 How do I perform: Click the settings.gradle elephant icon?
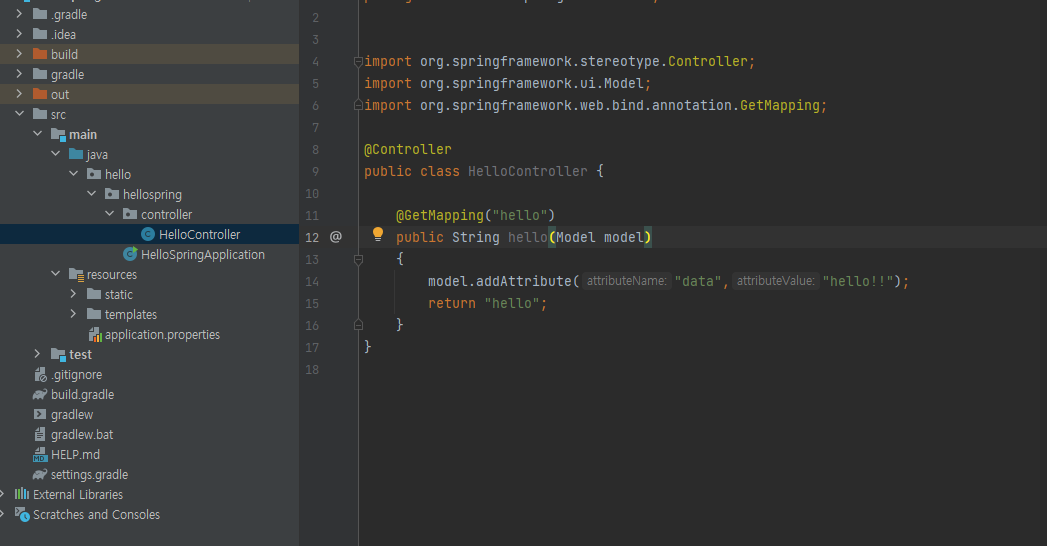(x=40, y=475)
